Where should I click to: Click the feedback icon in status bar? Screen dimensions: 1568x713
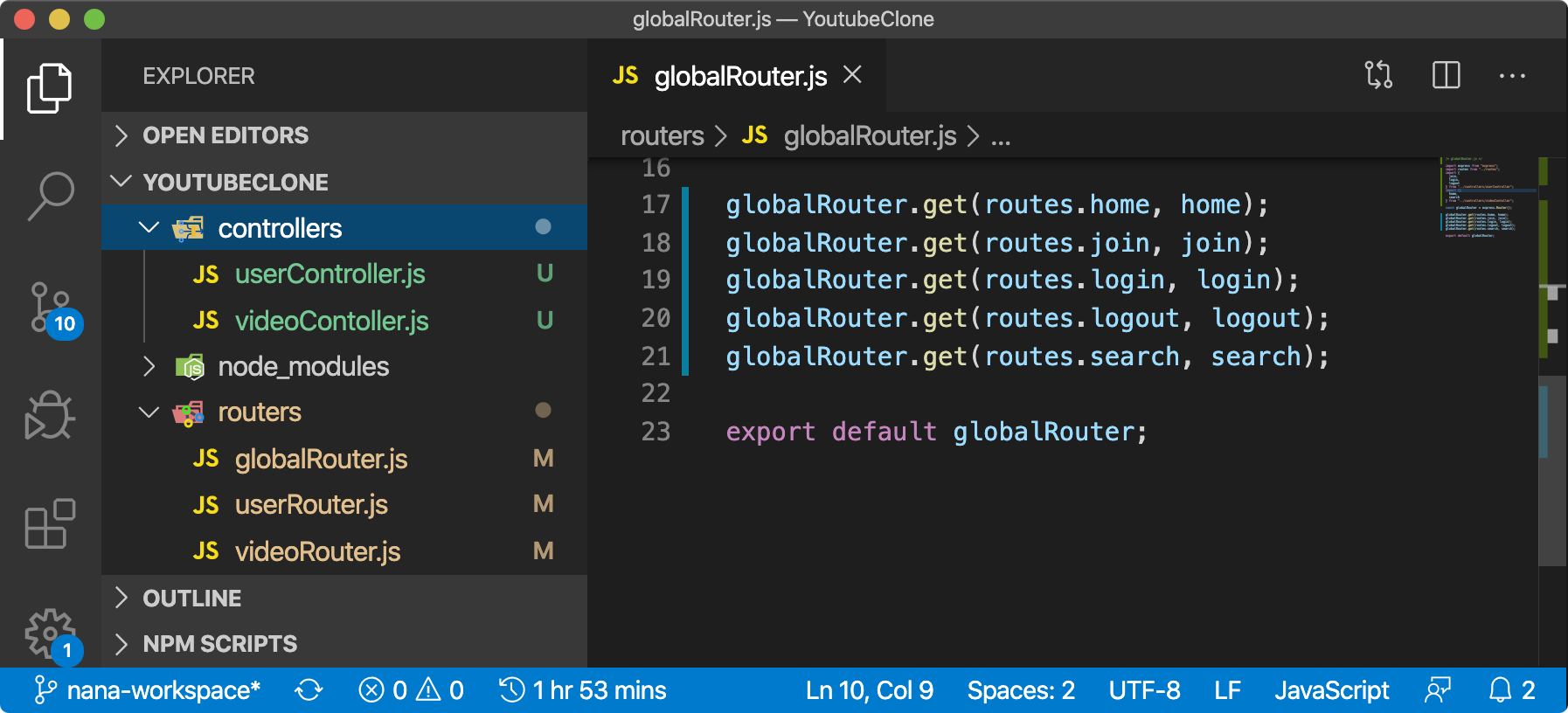[x=1438, y=690]
